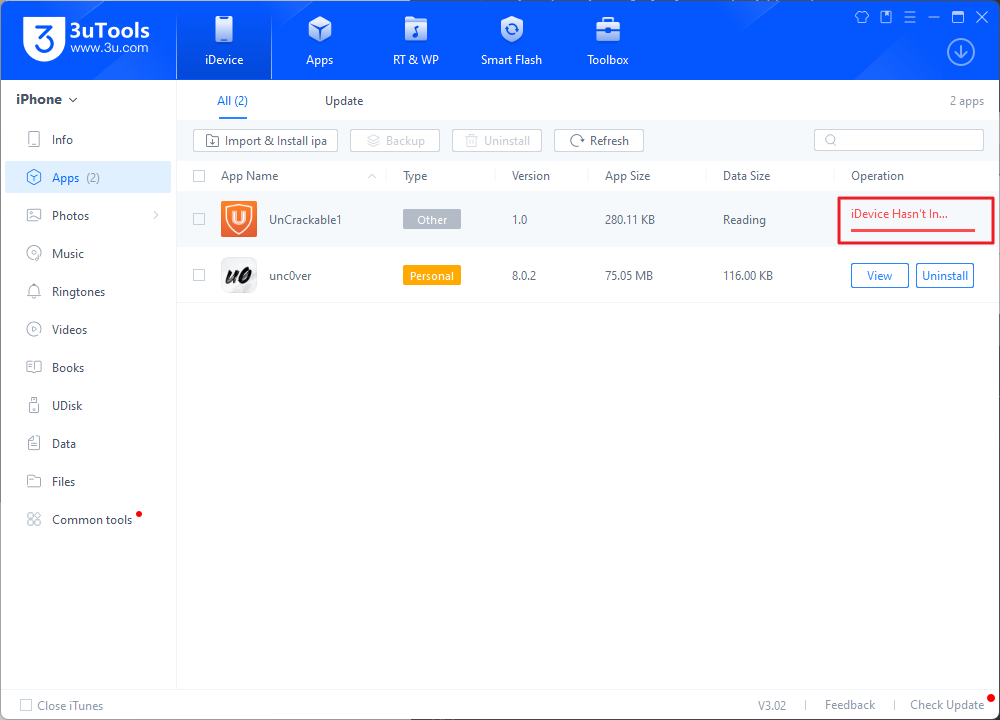Open the Apps store section
The width and height of the screenshot is (1000, 720).
tap(320, 41)
